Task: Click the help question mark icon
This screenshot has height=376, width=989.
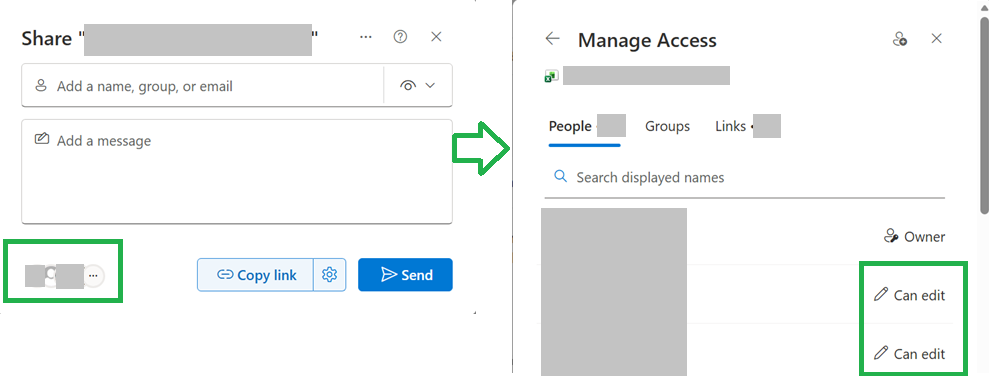Action: pos(400,37)
